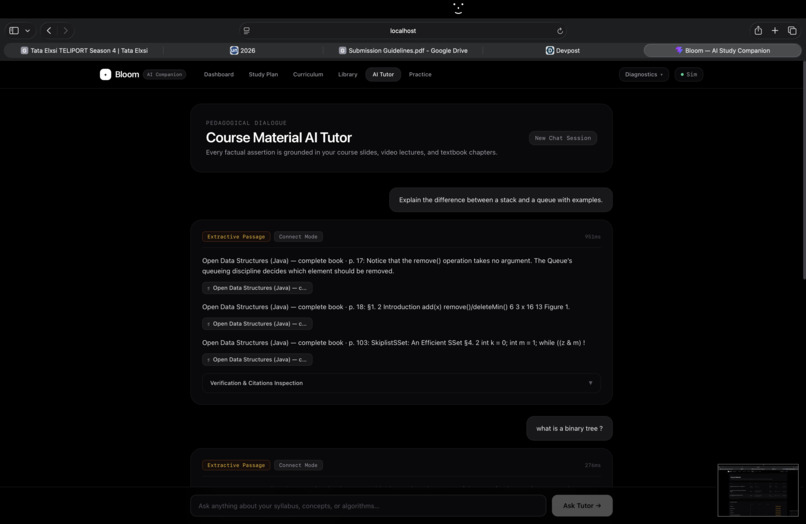Open the Library nav item

pyautogui.click(x=347, y=75)
